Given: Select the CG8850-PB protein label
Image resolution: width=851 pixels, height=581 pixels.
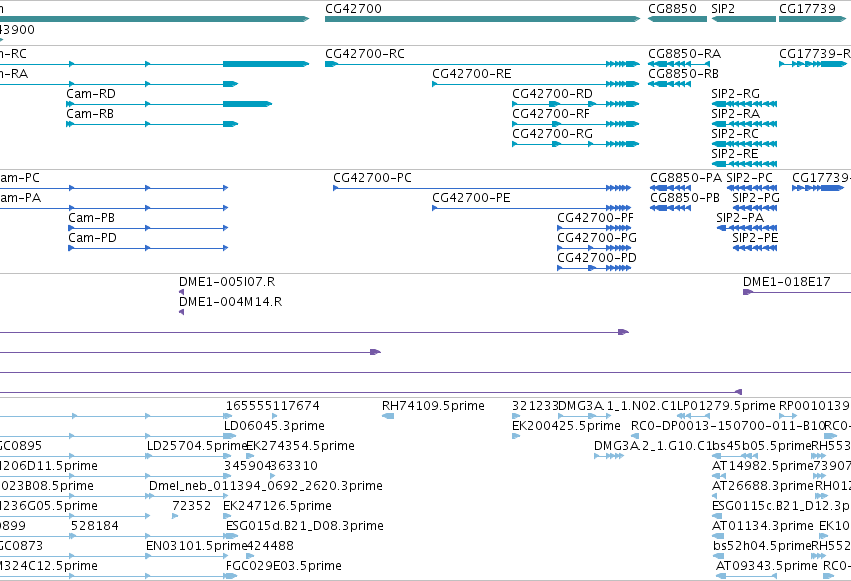Looking at the screenshot, I should pos(685,198).
